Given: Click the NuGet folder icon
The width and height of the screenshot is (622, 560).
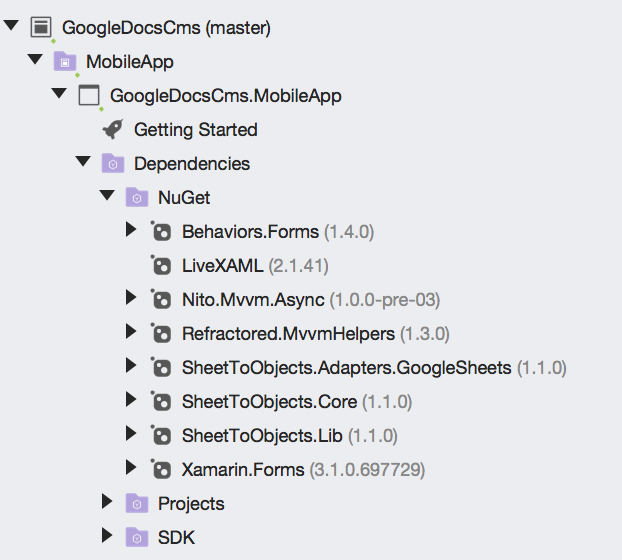Looking at the screenshot, I should (x=137, y=198).
